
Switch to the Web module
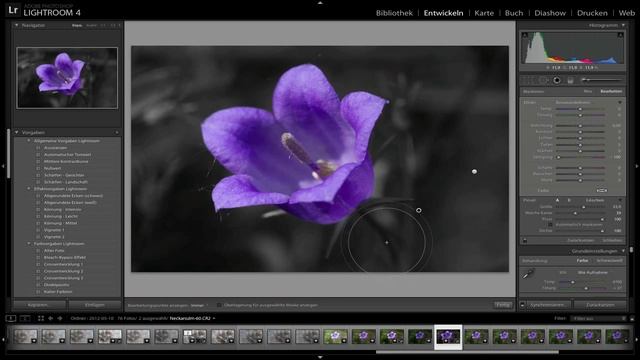(x=627, y=13)
